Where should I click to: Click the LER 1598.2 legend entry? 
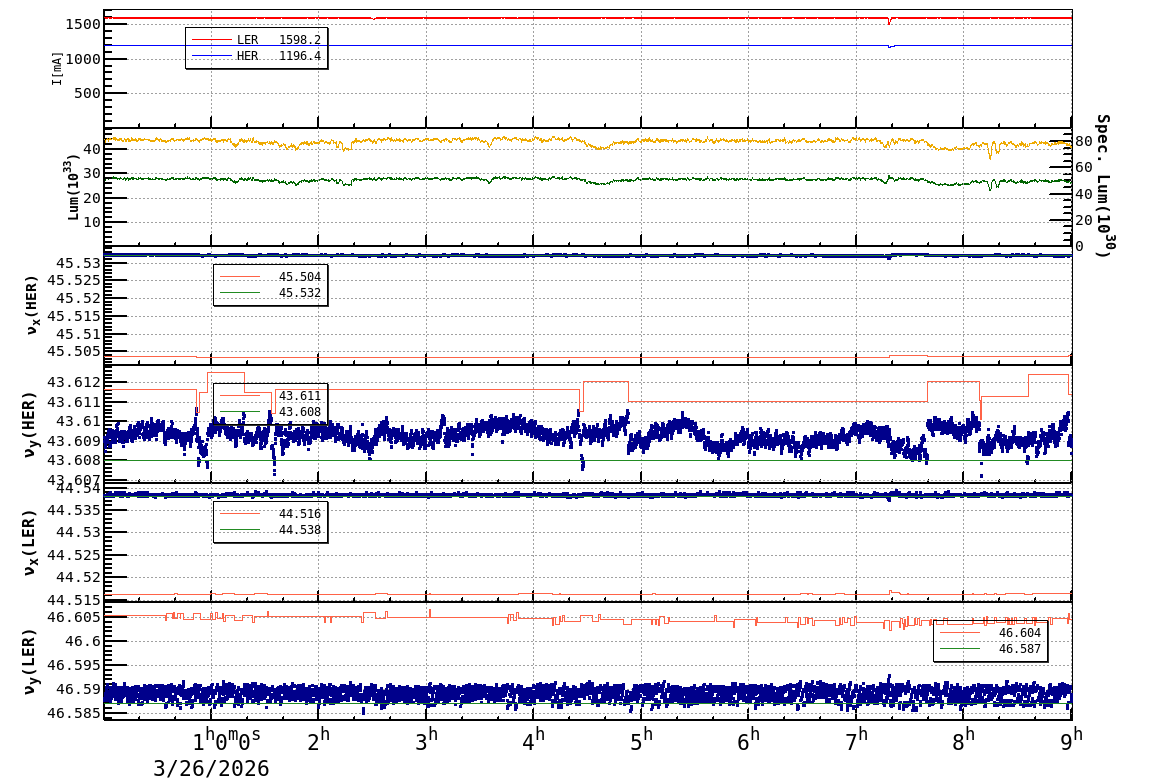(256, 40)
